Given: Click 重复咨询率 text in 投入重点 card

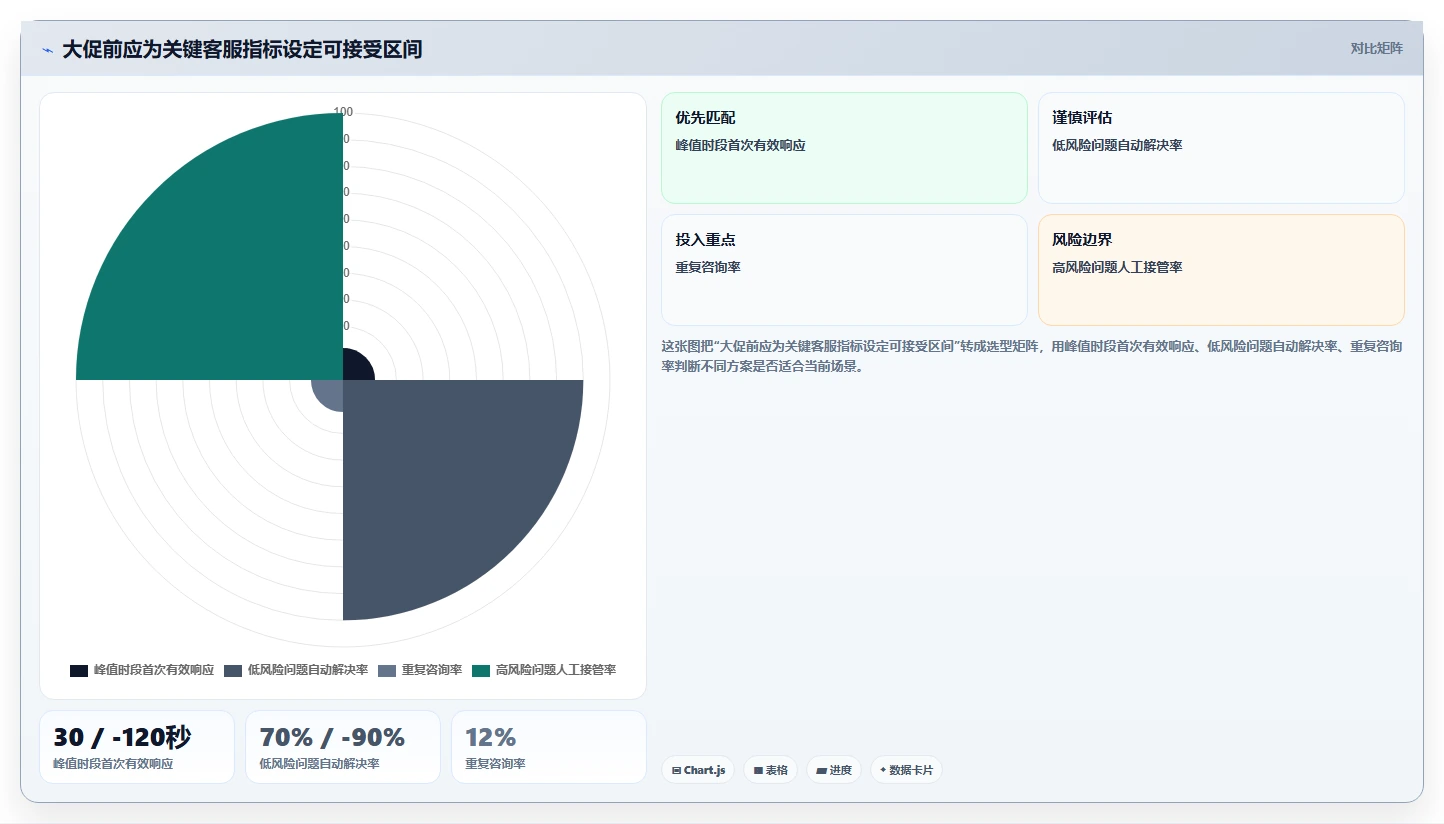Looking at the screenshot, I should click(708, 267).
